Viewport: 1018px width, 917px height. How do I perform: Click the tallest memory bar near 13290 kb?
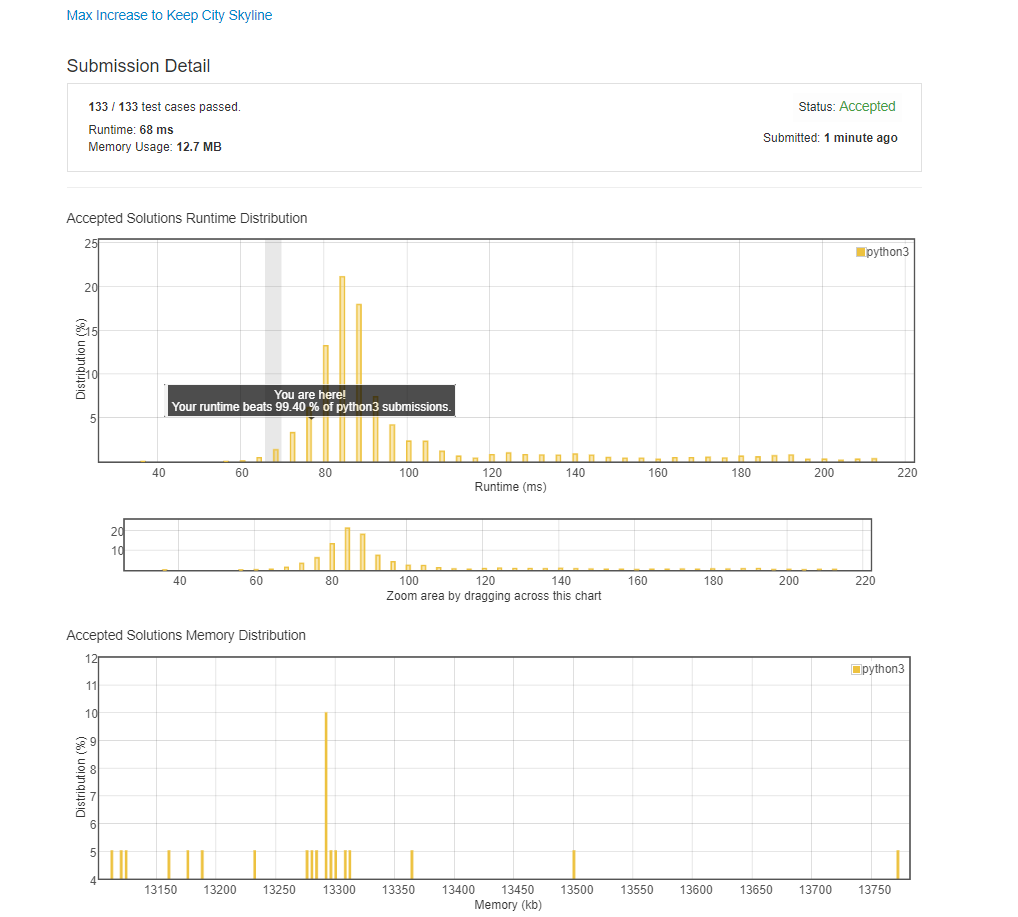tap(326, 796)
